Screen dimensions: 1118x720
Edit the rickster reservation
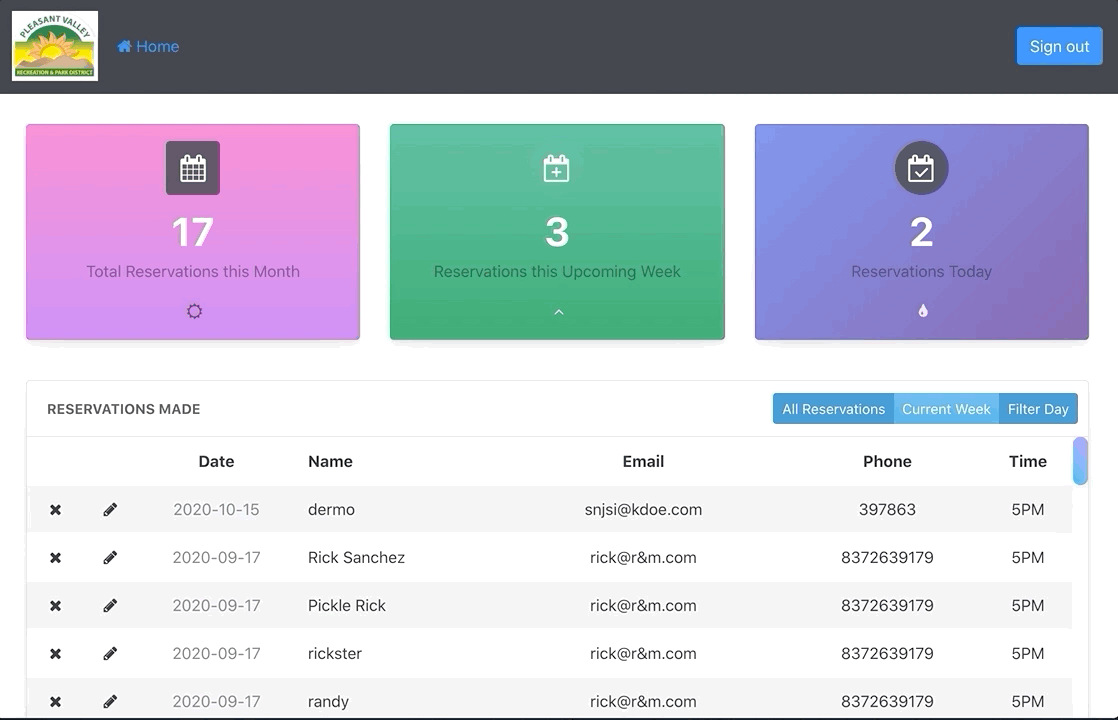click(110, 654)
